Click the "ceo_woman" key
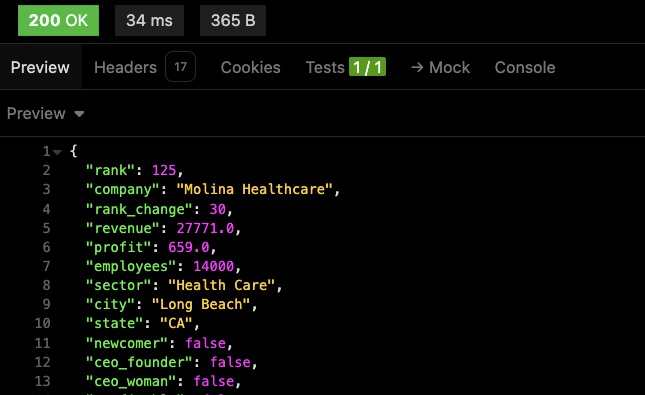Viewport: 645px width, 395px height. coord(131,381)
